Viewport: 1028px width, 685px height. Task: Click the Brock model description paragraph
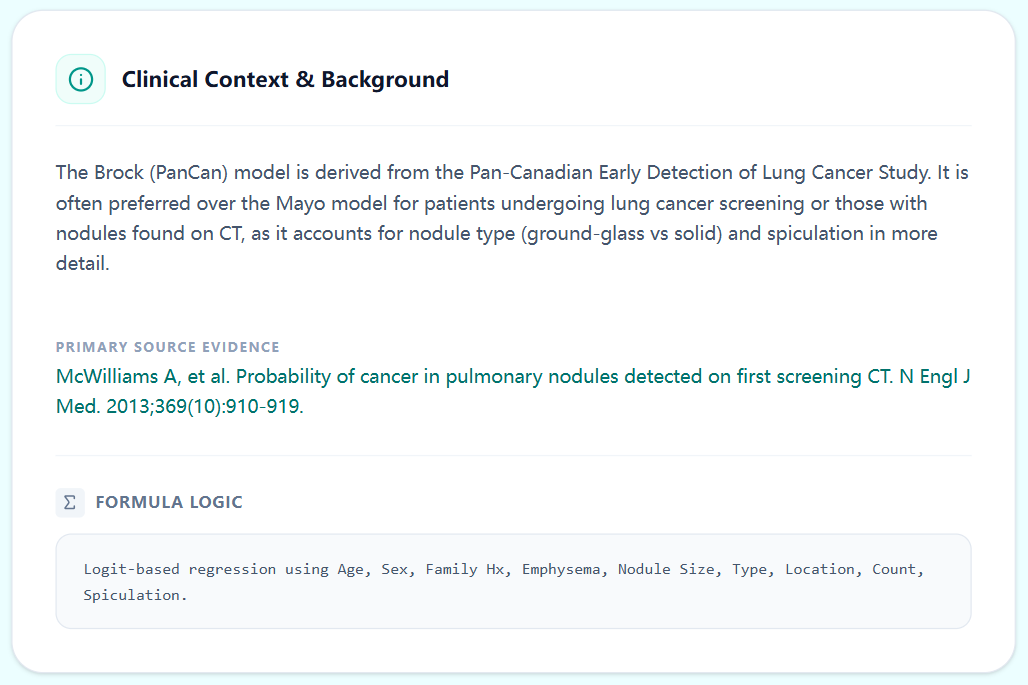[512, 218]
